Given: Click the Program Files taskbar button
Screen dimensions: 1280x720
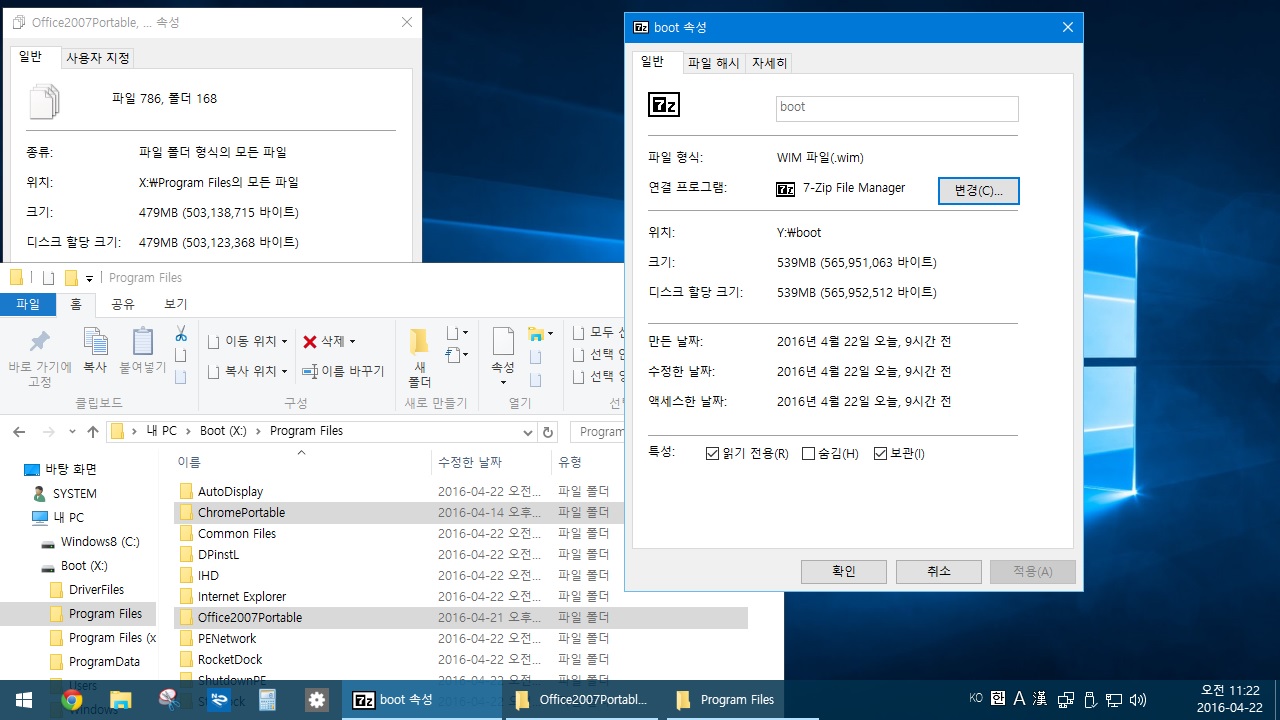Looking at the screenshot, I should coord(743,700).
